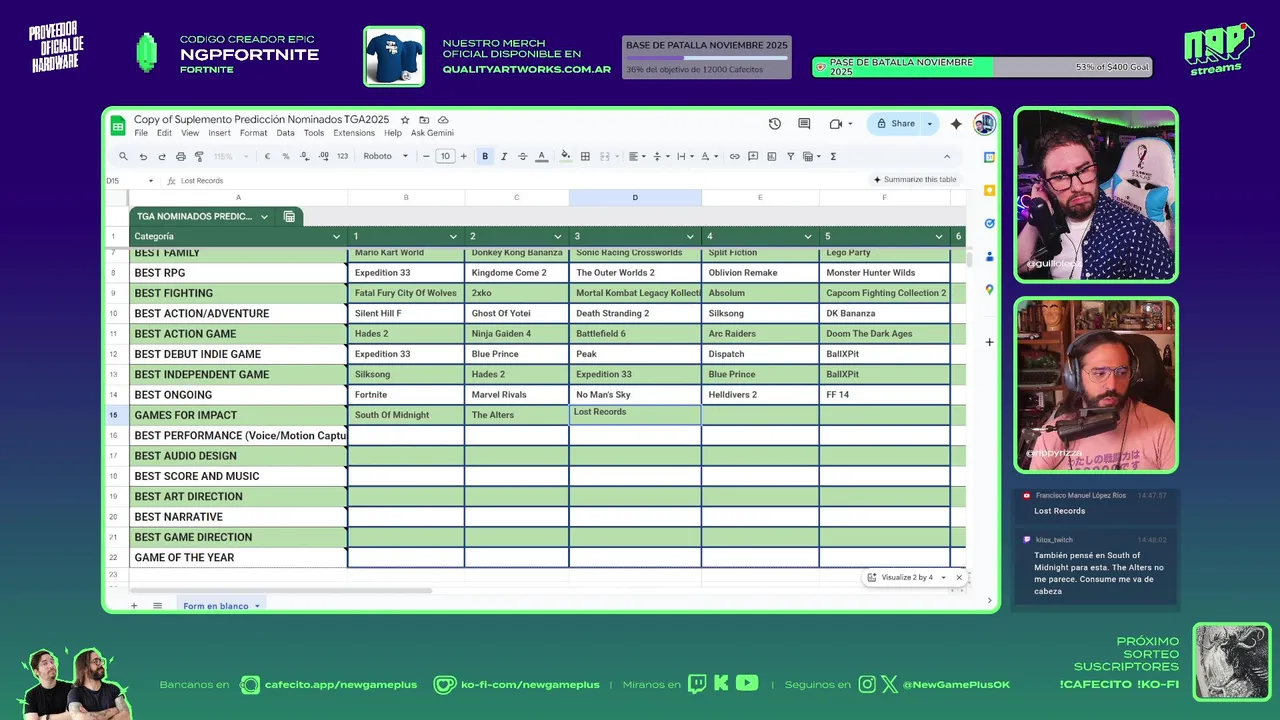Apply strikethrough formatting
Screen dimensions: 1280x720
pos(522,156)
